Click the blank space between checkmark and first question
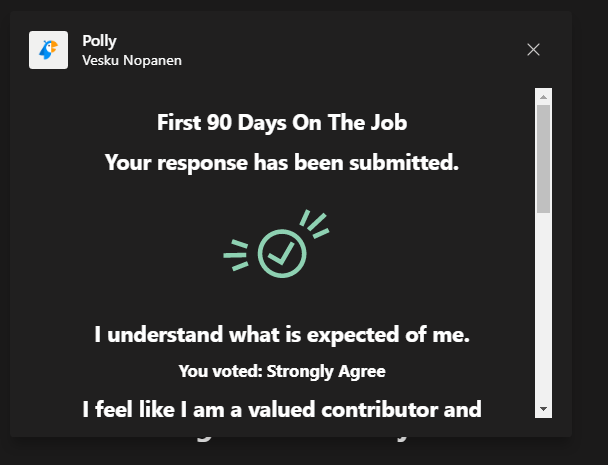This screenshot has width=608, height=465. point(282,300)
